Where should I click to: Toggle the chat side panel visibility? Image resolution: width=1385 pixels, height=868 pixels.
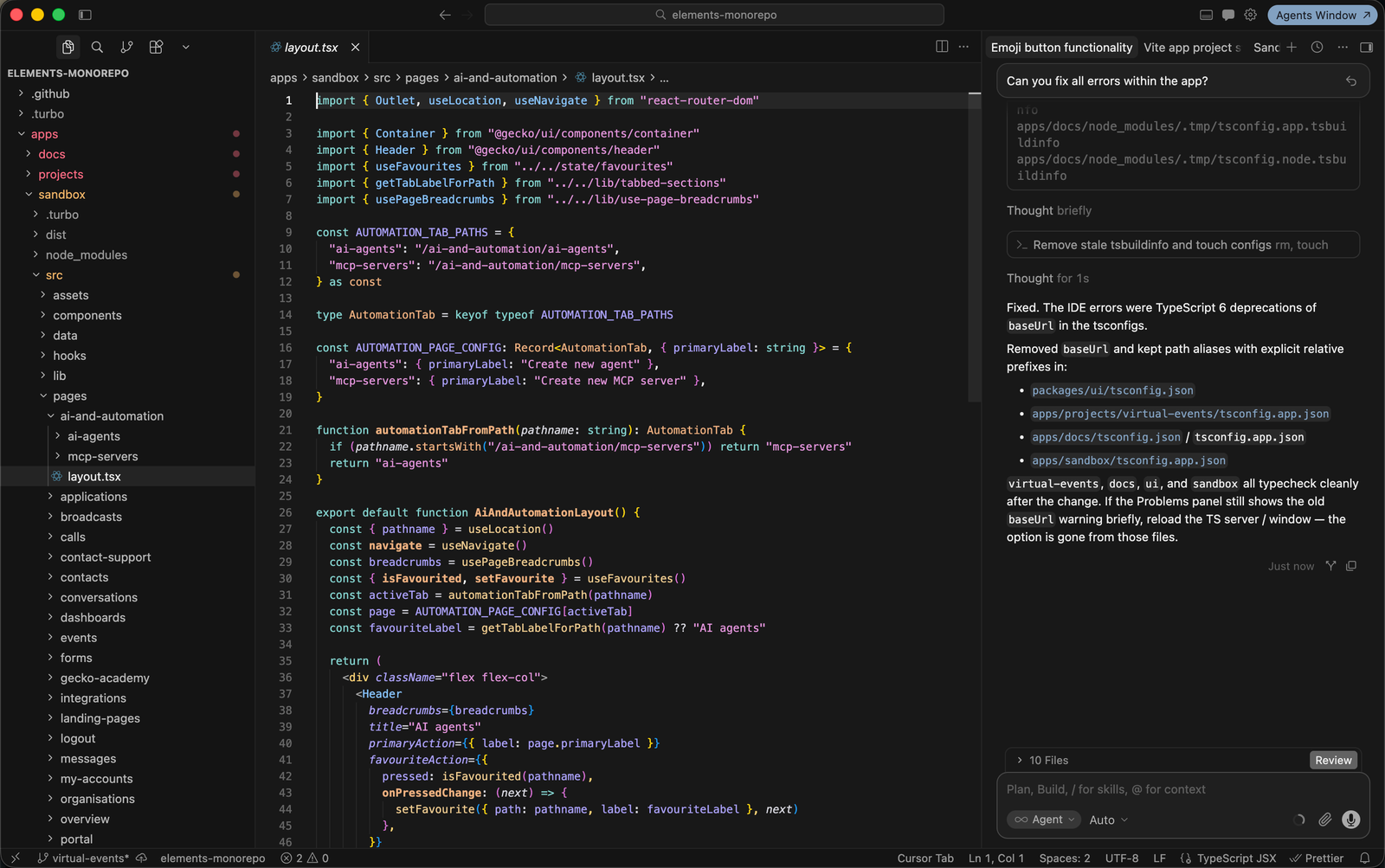click(x=1367, y=47)
